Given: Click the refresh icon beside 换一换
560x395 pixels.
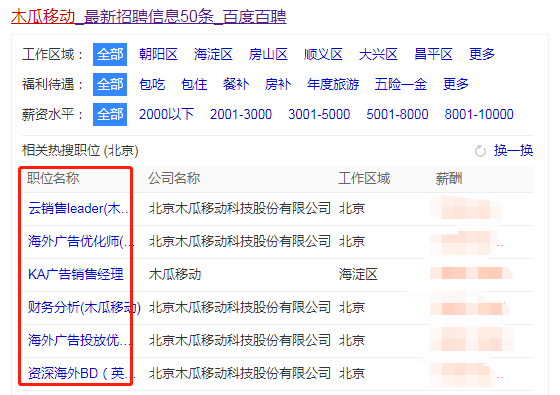Looking at the screenshot, I should 480,151.
